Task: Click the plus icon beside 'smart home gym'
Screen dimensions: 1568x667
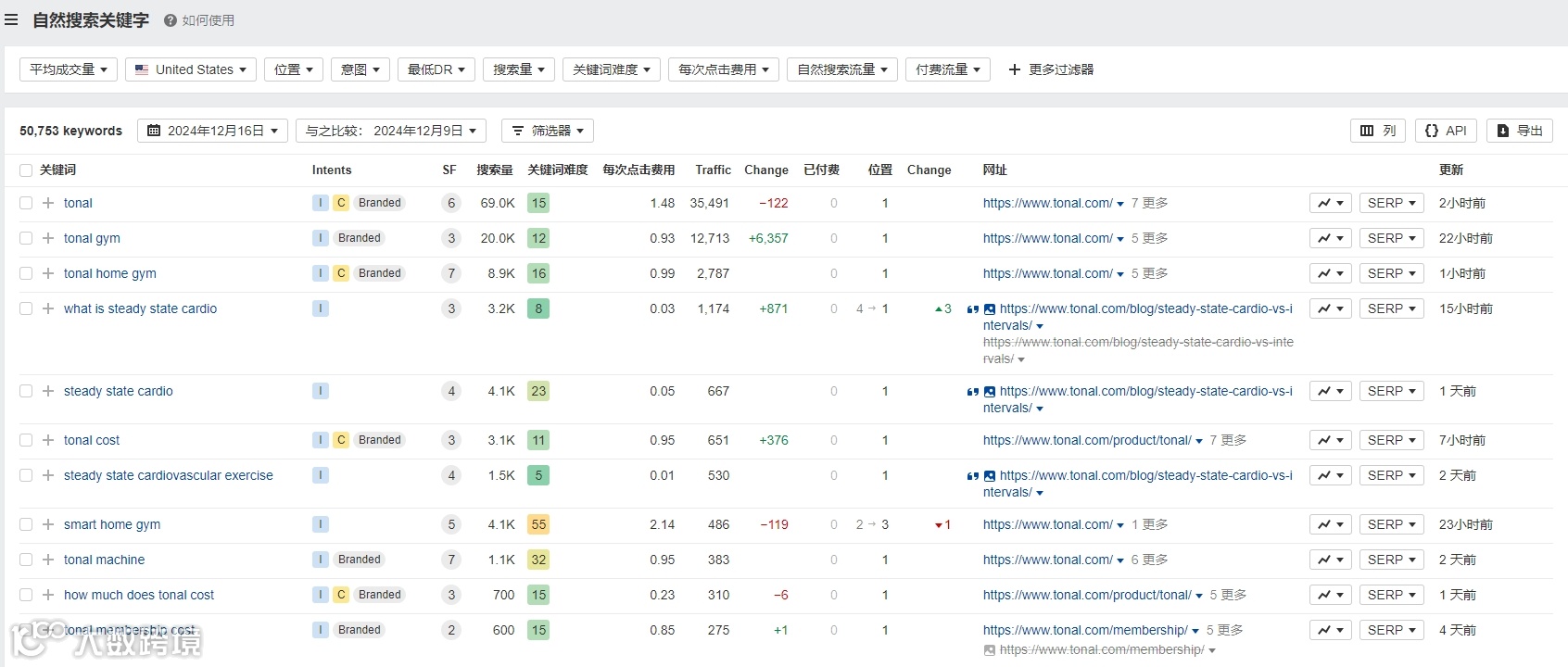Action: point(48,524)
